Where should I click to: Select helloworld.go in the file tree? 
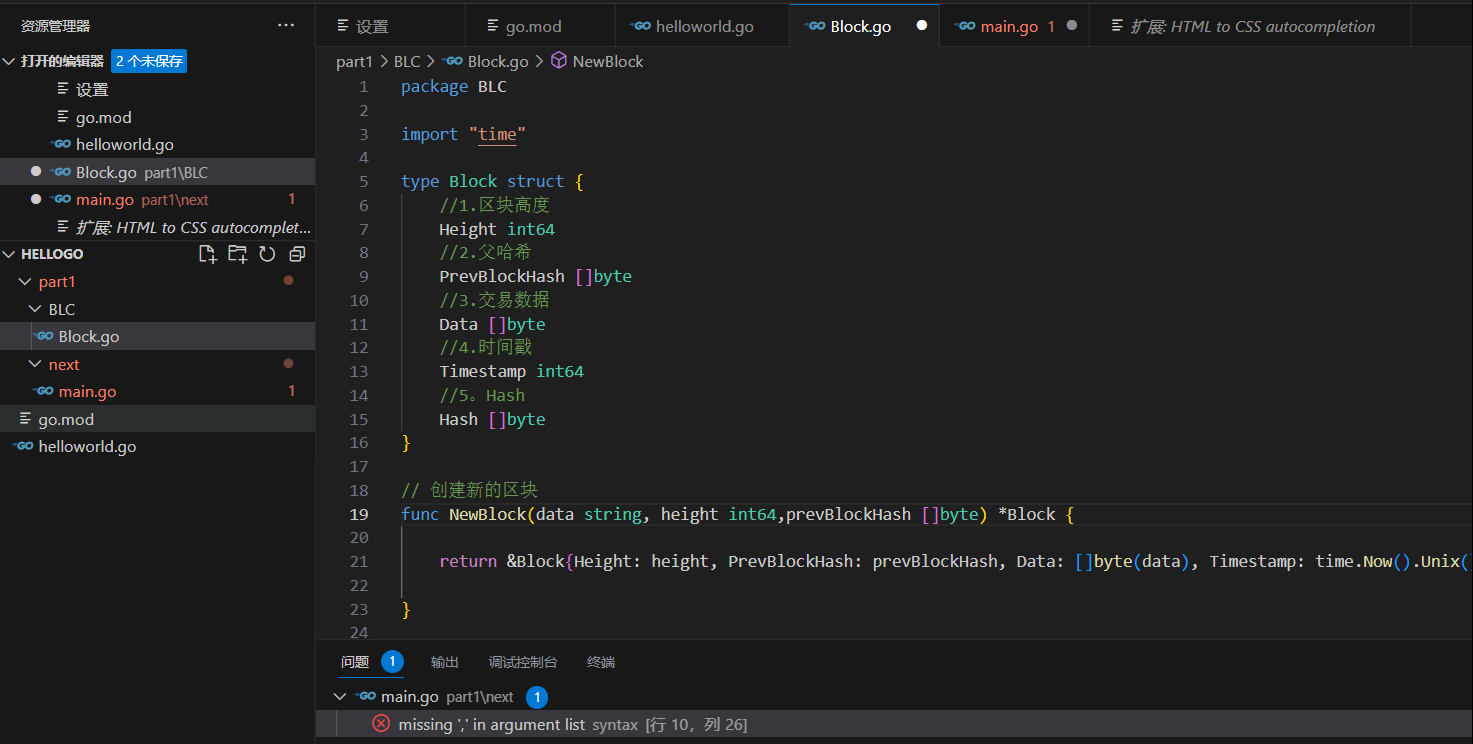157,447
